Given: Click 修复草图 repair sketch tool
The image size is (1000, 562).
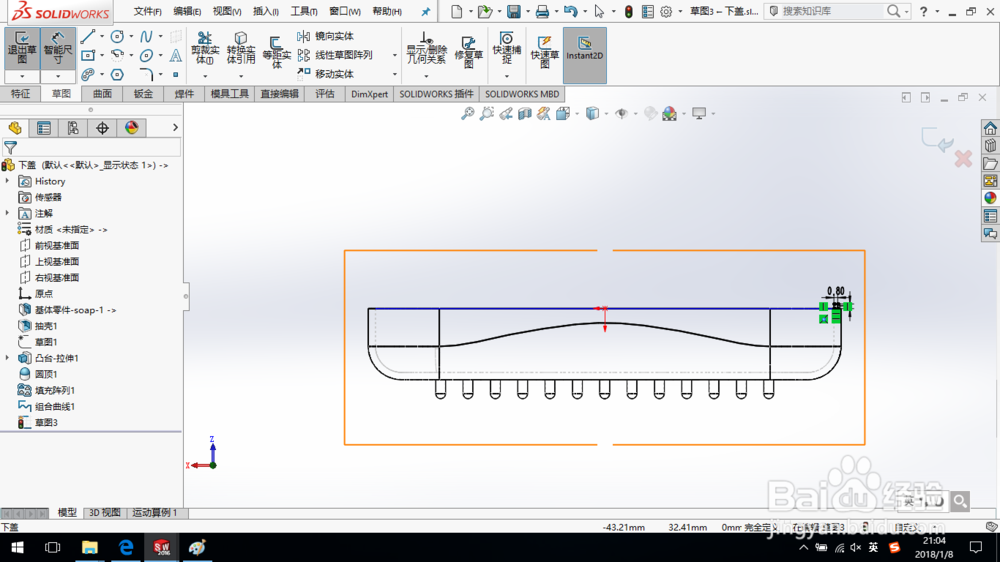Looking at the screenshot, I should tap(468, 51).
